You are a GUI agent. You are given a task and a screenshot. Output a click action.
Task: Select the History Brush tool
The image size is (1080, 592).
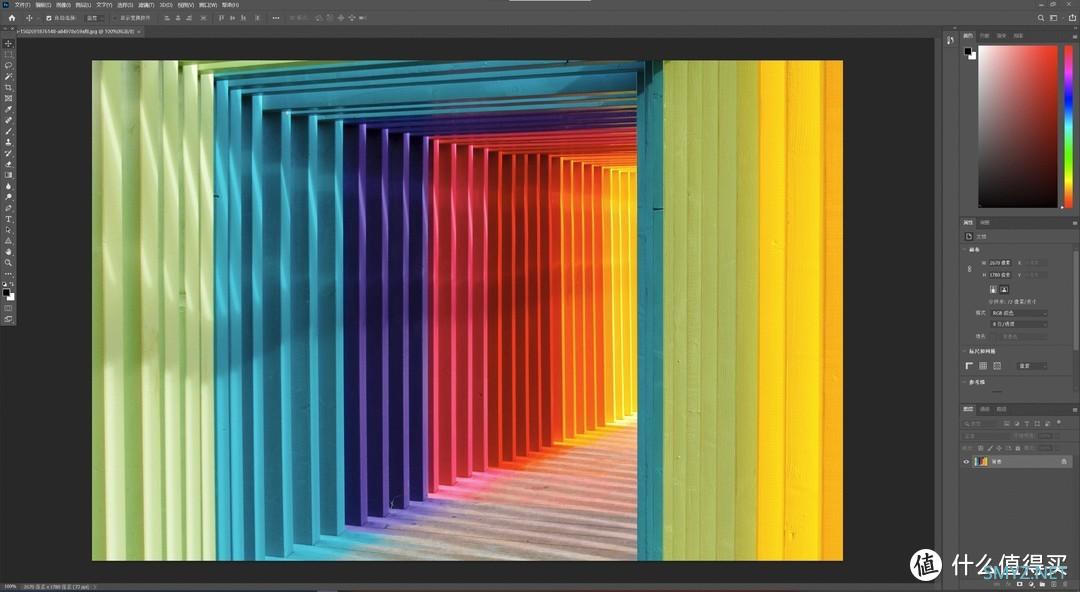coord(9,154)
